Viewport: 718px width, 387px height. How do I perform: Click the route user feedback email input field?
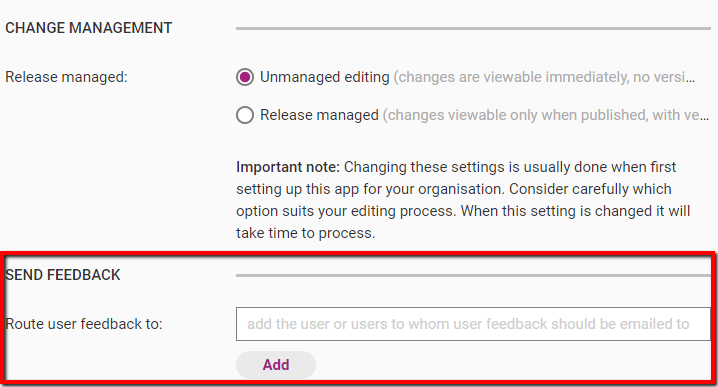pos(473,324)
